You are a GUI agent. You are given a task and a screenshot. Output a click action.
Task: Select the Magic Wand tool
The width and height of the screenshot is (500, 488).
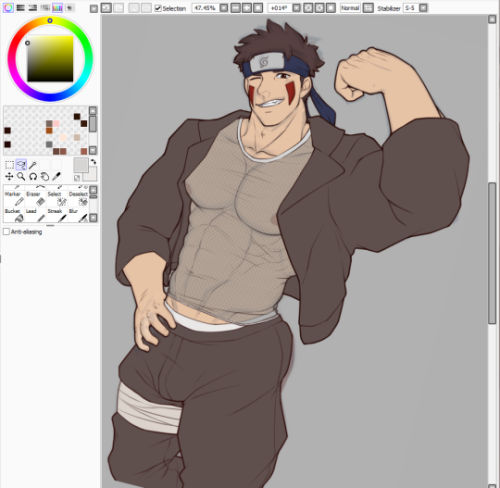click(33, 165)
